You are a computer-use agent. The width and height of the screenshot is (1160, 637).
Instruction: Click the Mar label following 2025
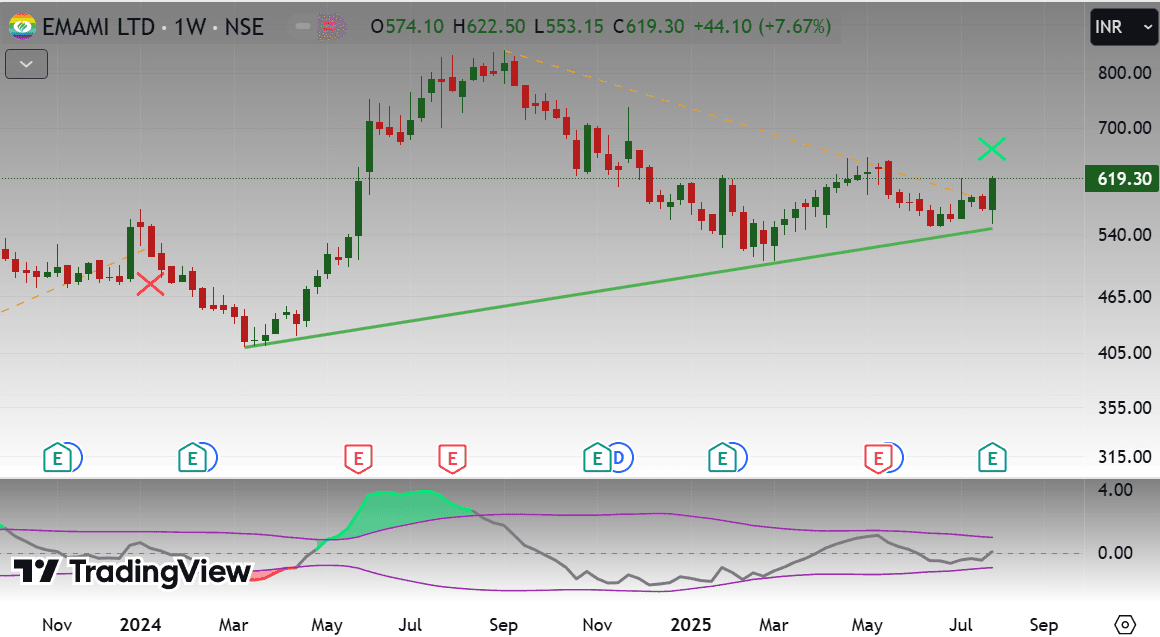(x=773, y=624)
